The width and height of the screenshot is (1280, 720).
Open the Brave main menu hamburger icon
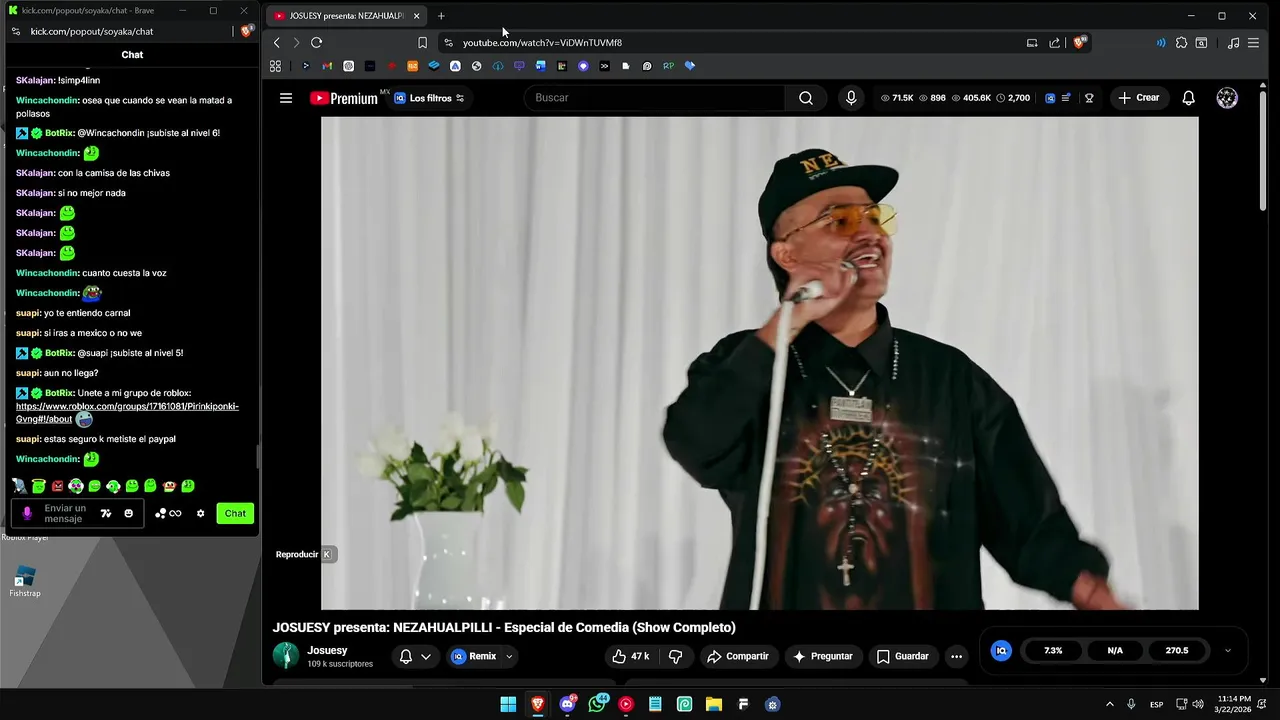click(1253, 43)
